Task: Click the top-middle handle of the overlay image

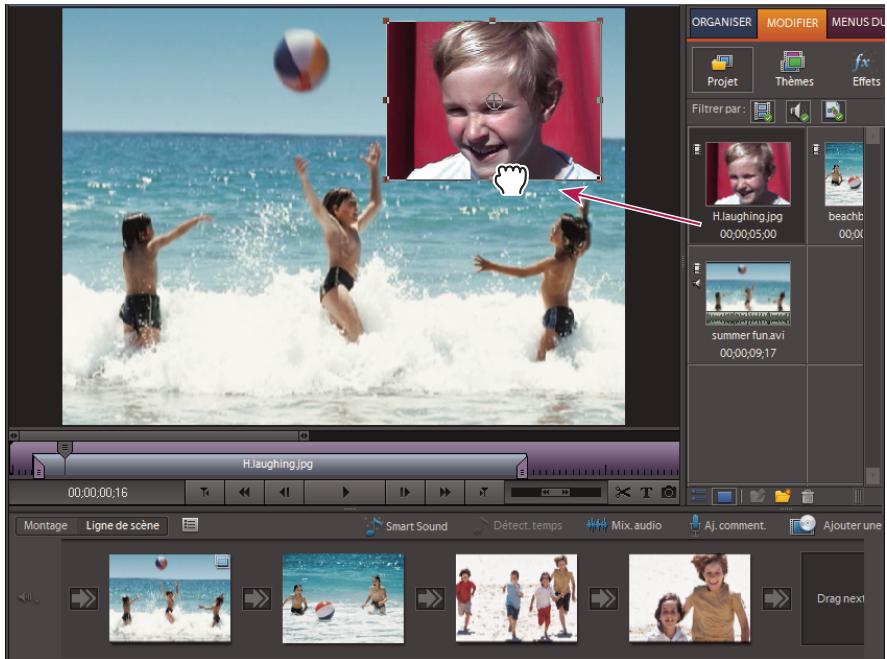Action: (492, 21)
